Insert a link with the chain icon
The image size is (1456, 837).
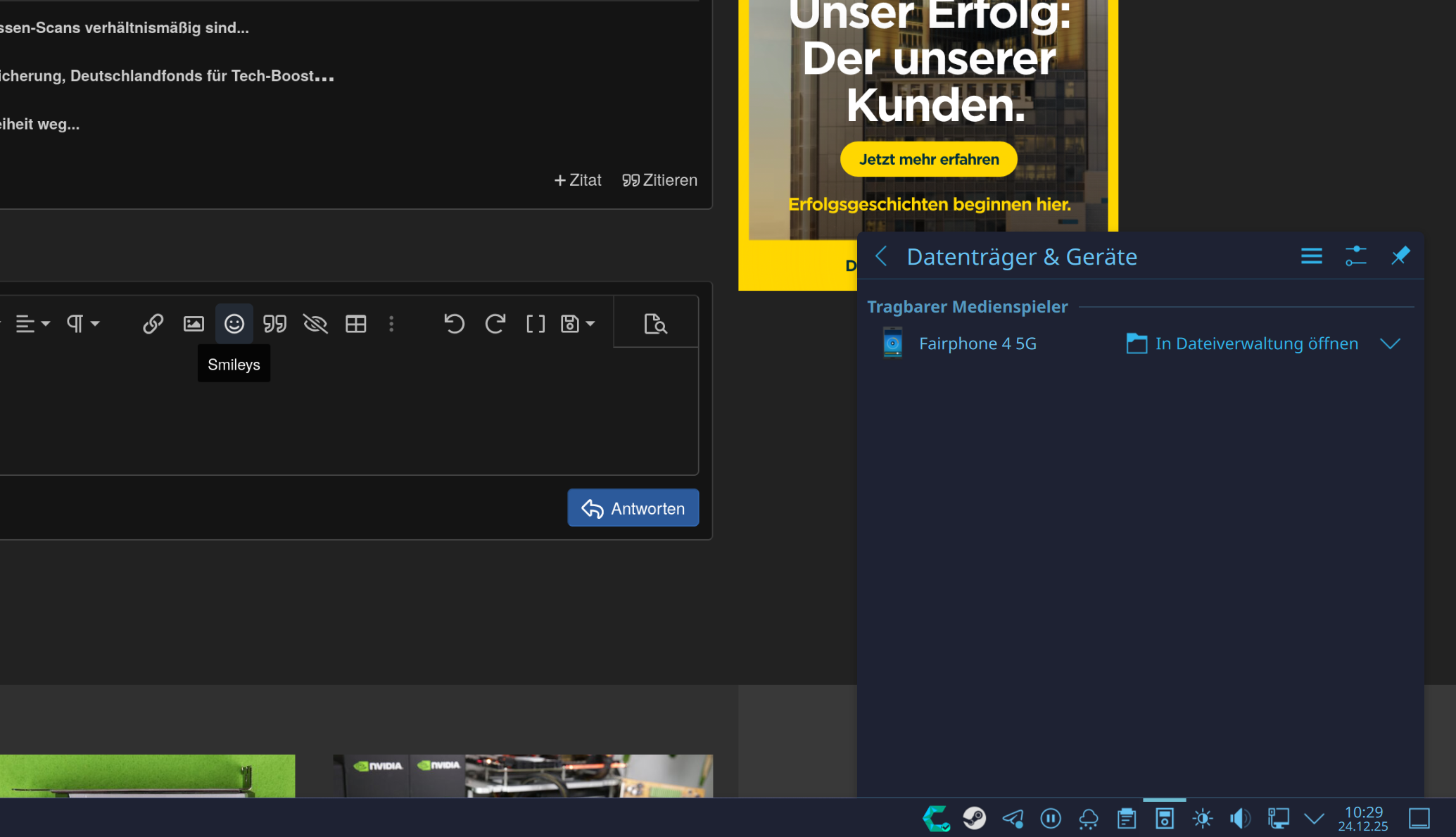(153, 324)
